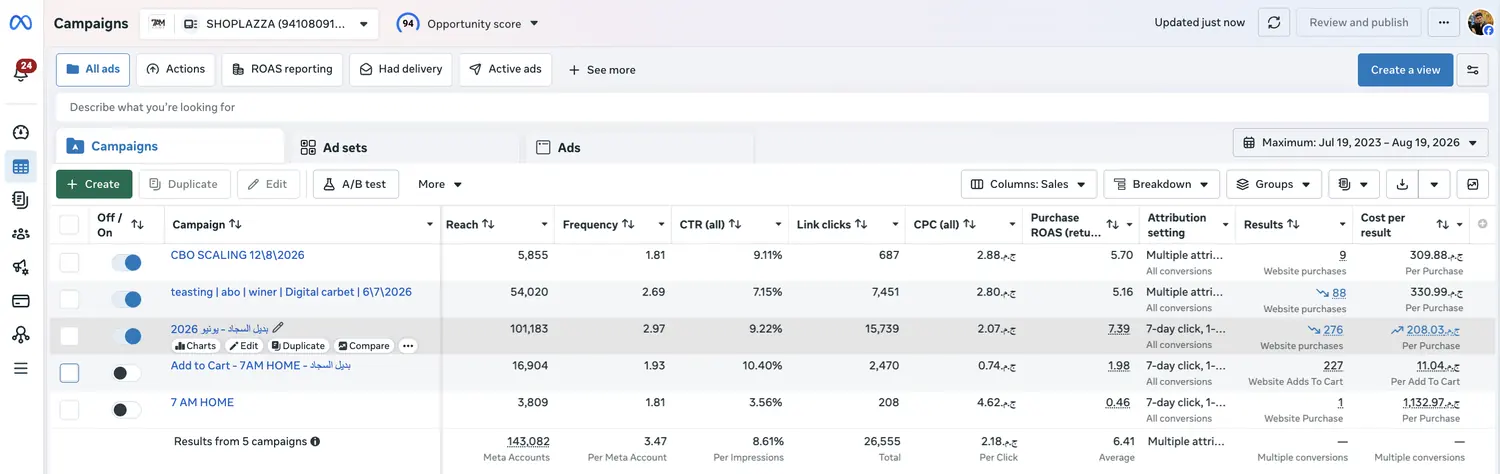The image size is (1500, 474).
Task: Select the Had delivery view tab
Action: pyautogui.click(x=401, y=70)
